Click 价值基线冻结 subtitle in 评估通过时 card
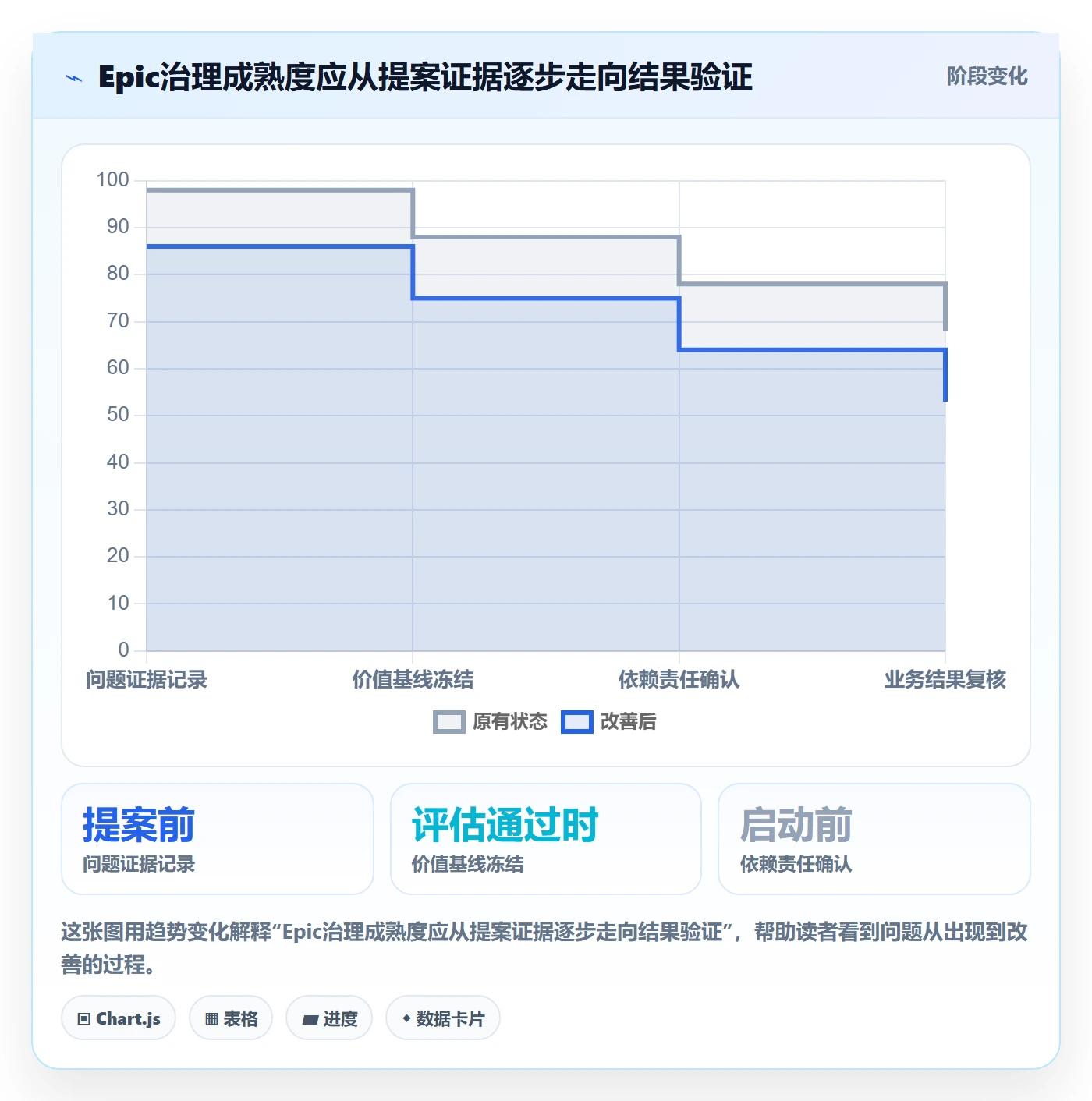The width and height of the screenshot is (1092, 1101). point(468,864)
